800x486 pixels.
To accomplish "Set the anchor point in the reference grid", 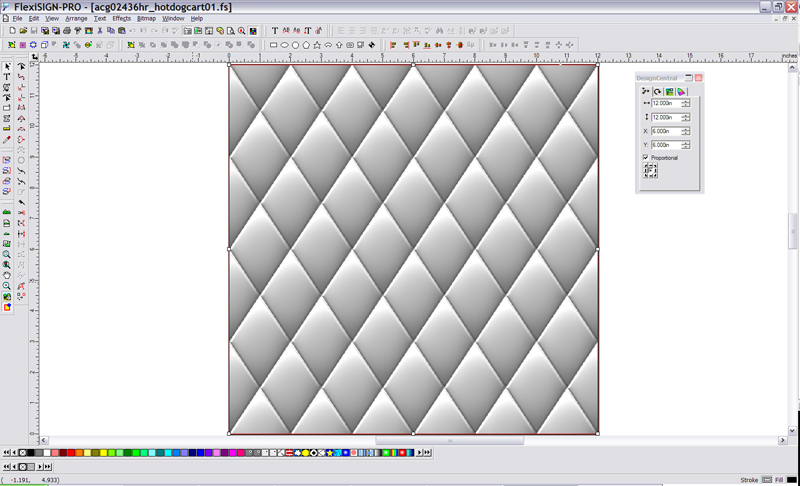I will pos(650,170).
